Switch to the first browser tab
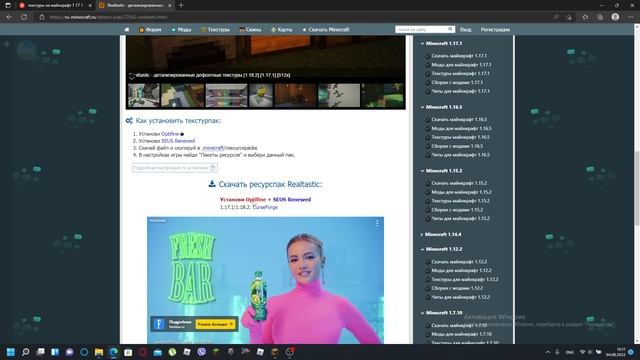The height and width of the screenshot is (360, 640). pyautogui.click(x=55, y=5)
